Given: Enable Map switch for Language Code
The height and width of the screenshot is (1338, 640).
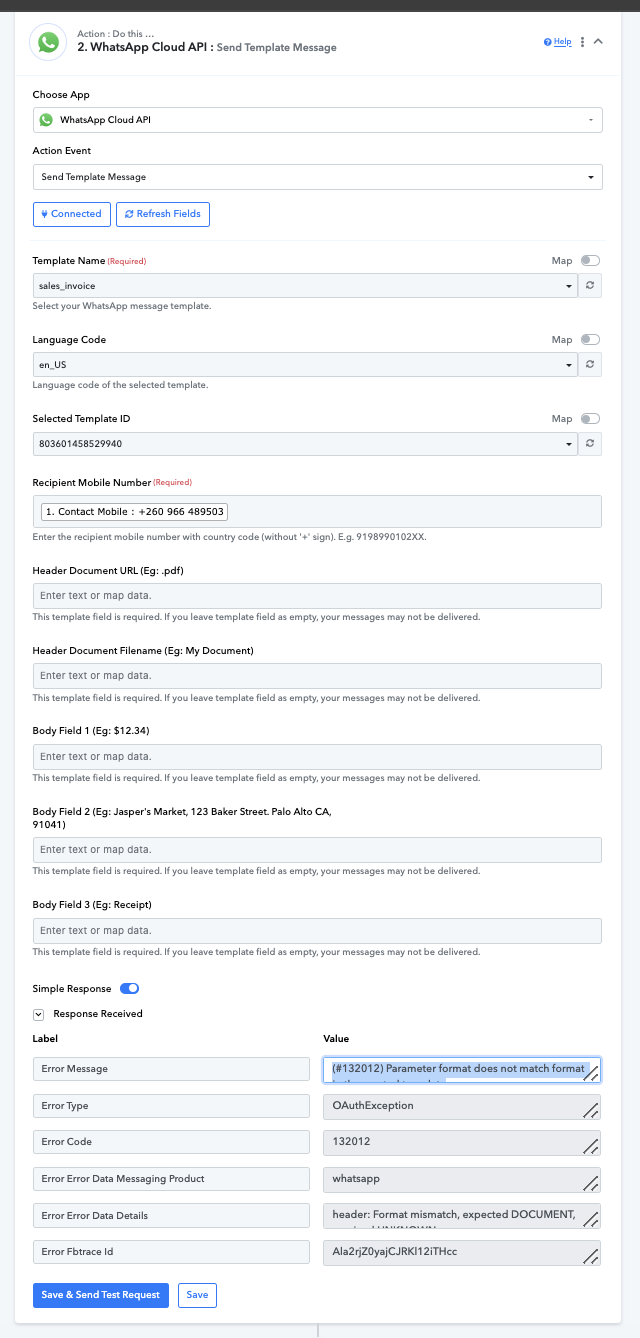Looking at the screenshot, I should click(590, 340).
